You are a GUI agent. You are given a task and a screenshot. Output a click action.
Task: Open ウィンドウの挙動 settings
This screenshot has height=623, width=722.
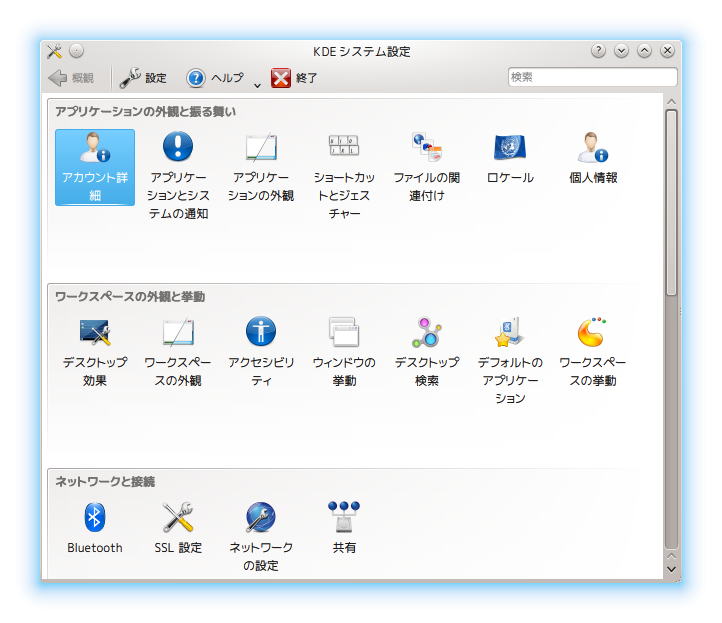pos(344,332)
